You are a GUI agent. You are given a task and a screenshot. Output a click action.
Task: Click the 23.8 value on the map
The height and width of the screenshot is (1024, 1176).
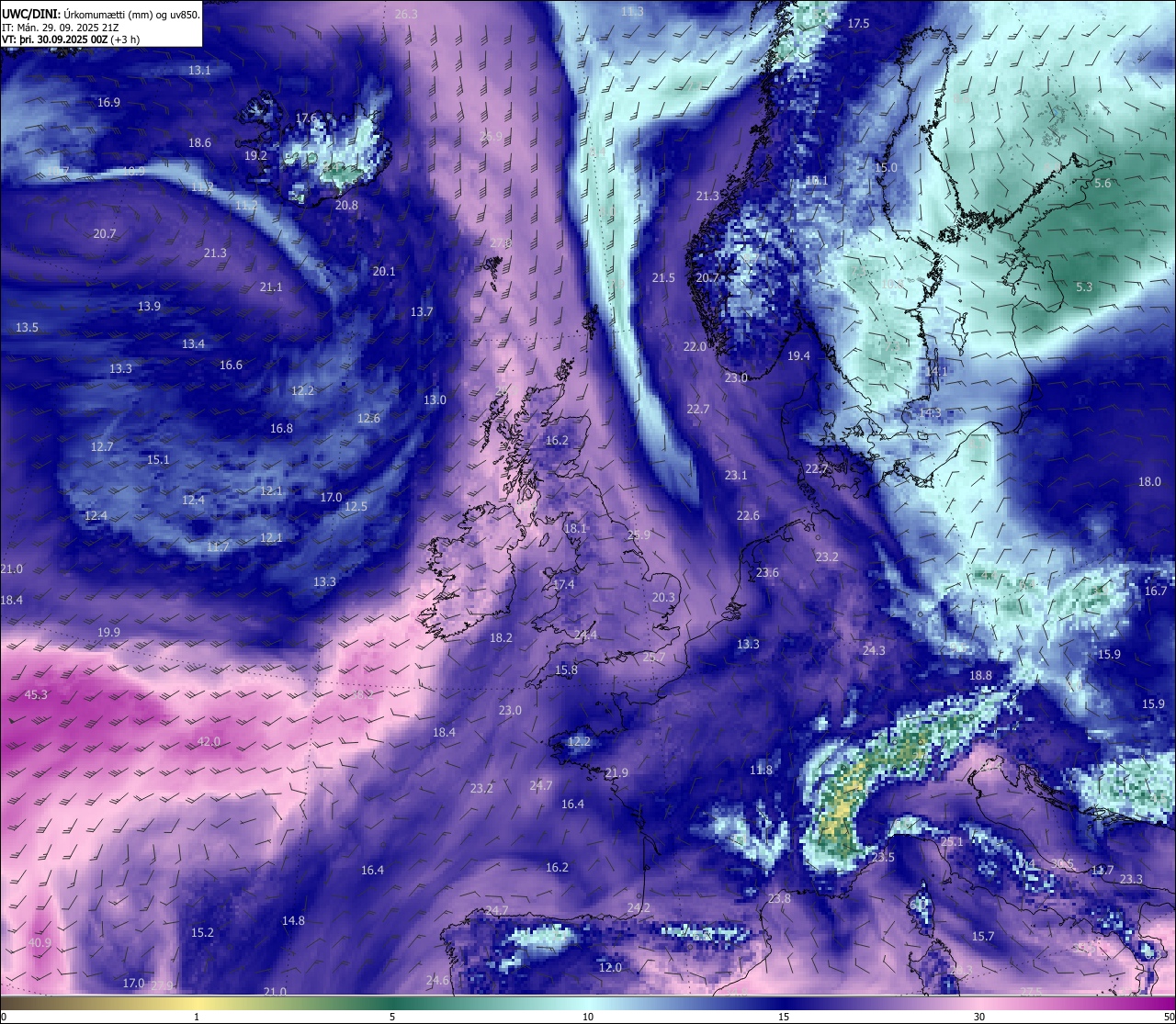point(779,899)
